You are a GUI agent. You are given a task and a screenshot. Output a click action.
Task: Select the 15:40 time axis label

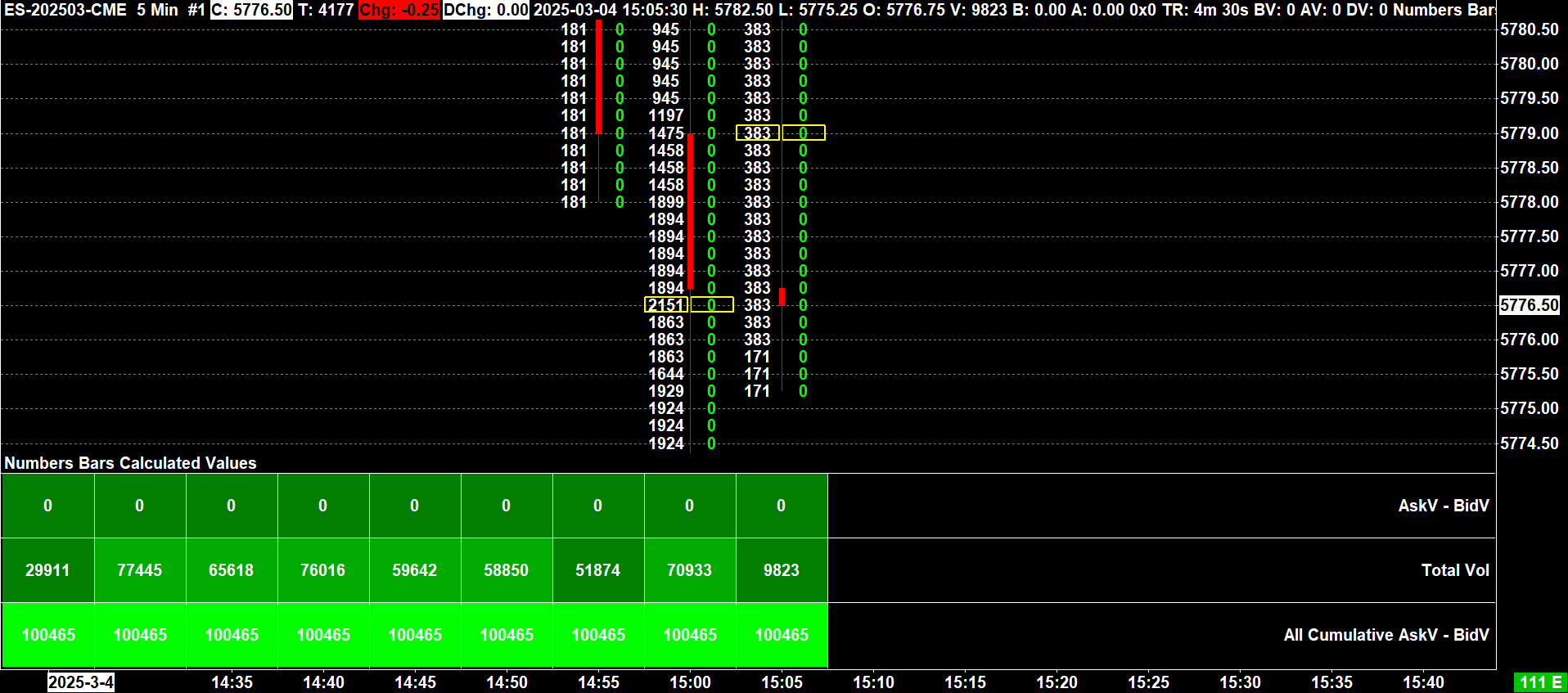(1423, 682)
